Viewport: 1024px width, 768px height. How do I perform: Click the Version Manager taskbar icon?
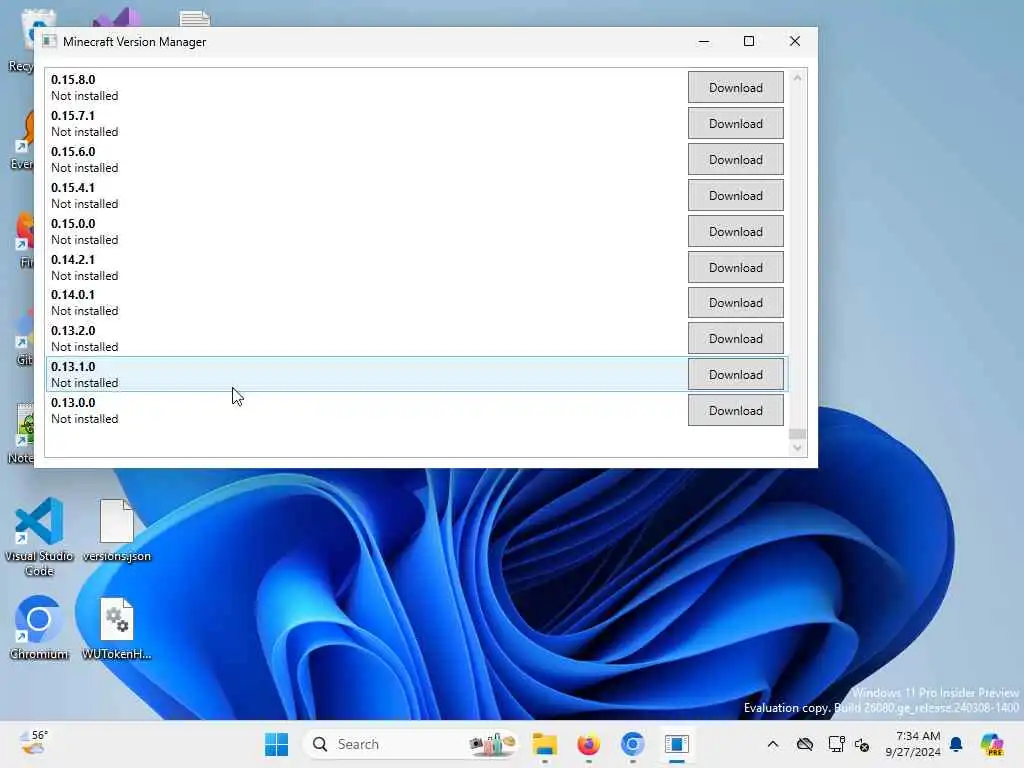(677, 744)
